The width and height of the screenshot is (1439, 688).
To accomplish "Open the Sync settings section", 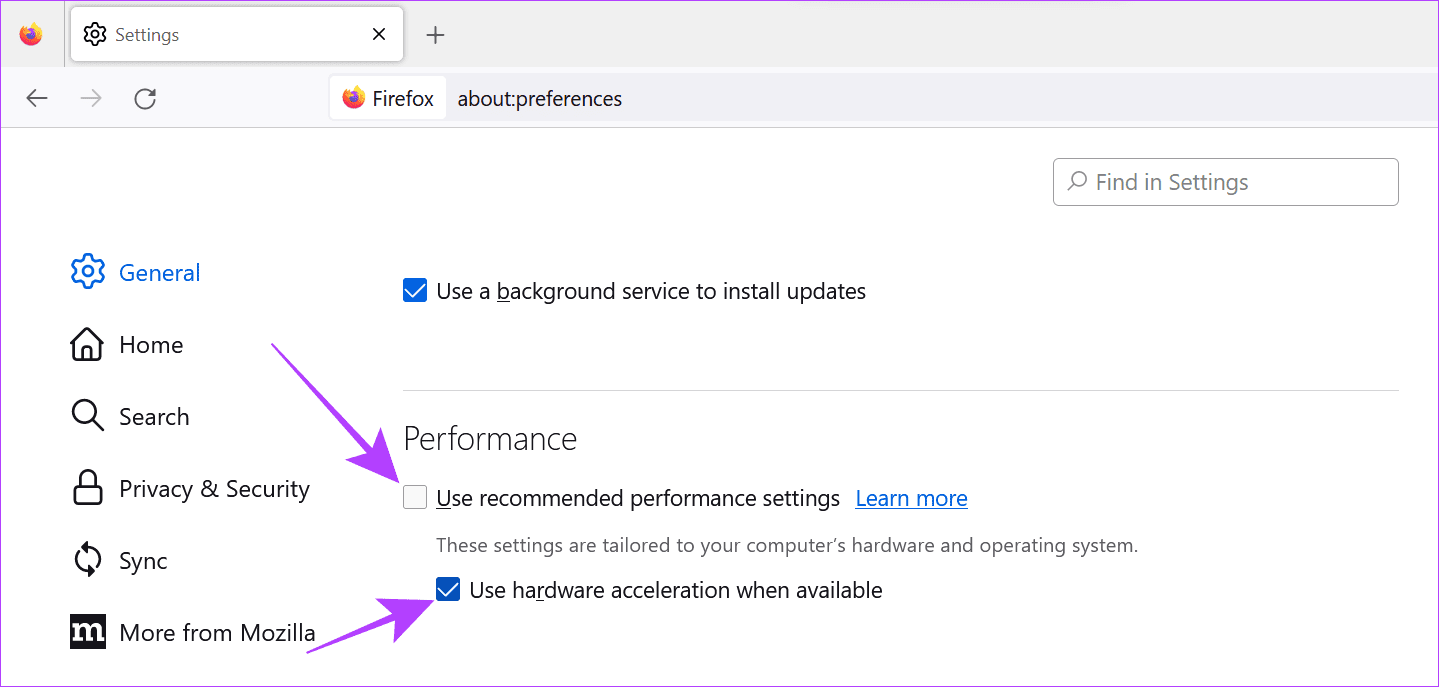I will coord(143,560).
